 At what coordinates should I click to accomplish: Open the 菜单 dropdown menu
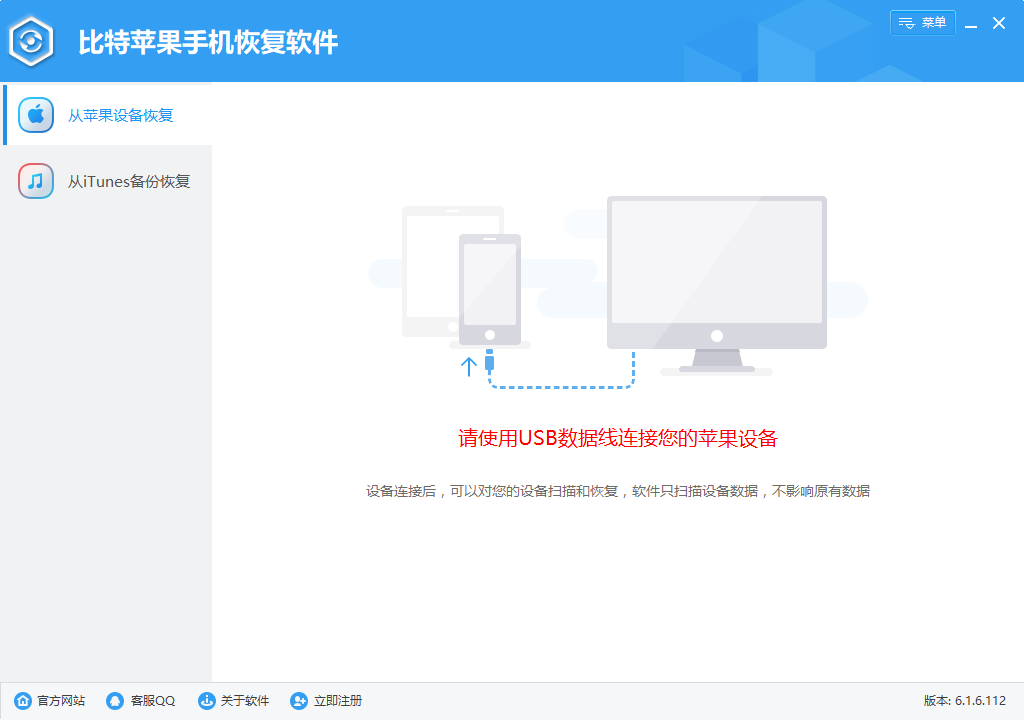click(x=923, y=23)
